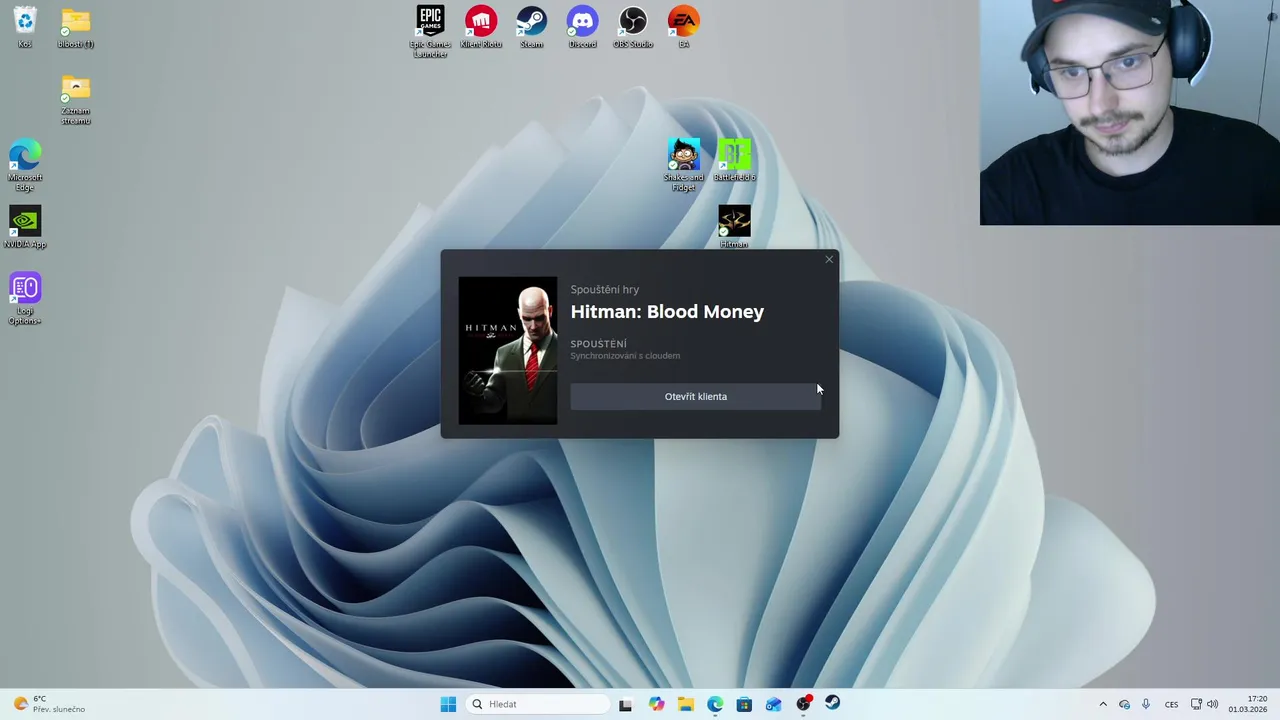Launch Shakes and Fidget desktop icon

pyautogui.click(x=684, y=164)
